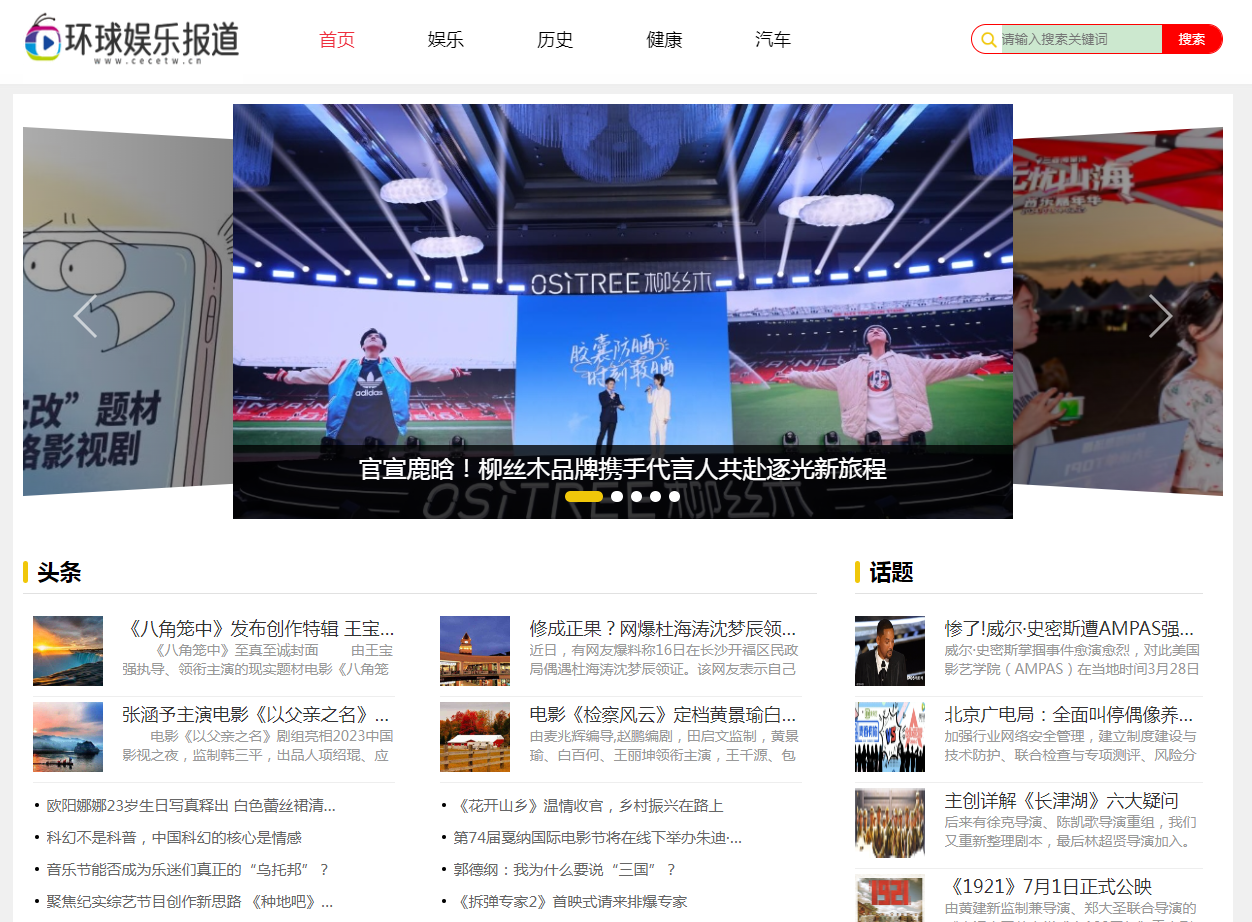This screenshot has width=1252, height=922.
Task: Open headline 张涵予主演电影《以父亲之名》
Action: click(256, 715)
